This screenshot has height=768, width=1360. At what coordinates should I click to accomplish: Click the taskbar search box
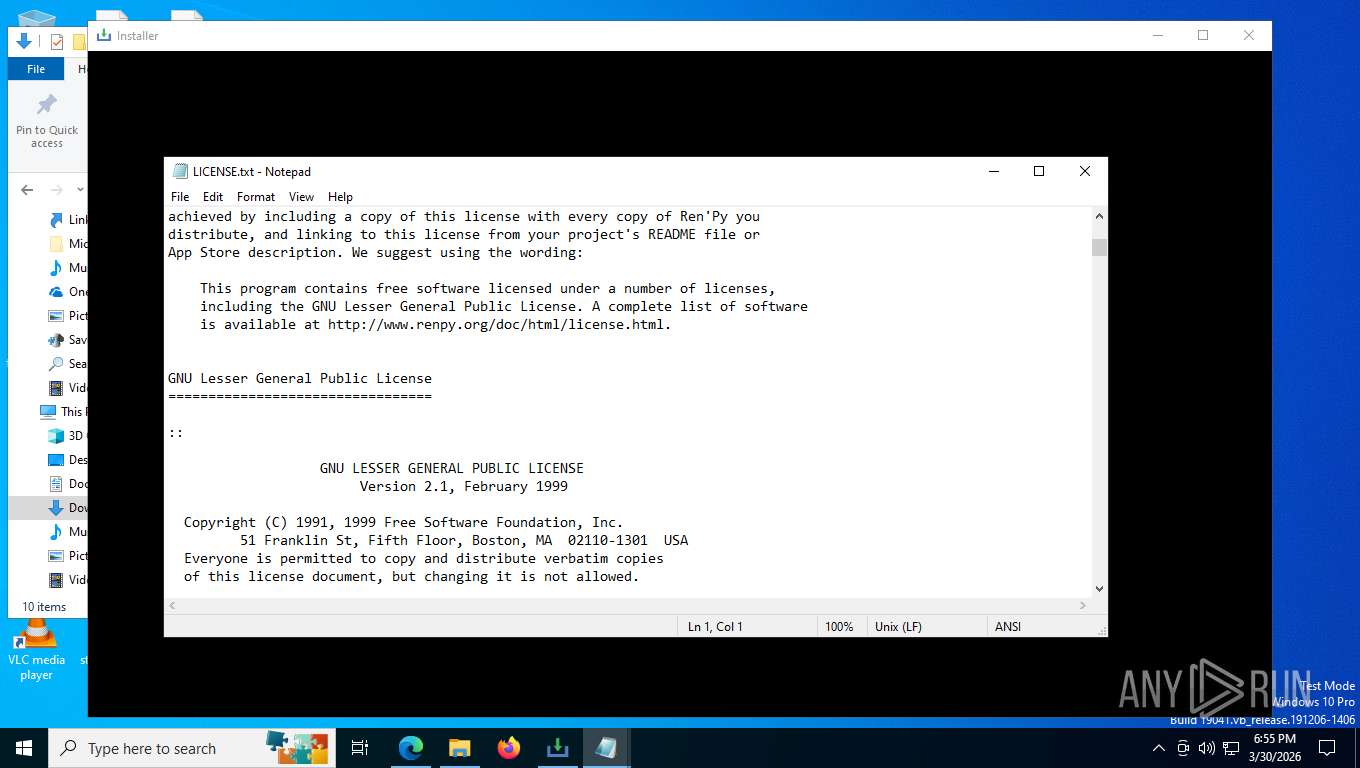click(190, 748)
